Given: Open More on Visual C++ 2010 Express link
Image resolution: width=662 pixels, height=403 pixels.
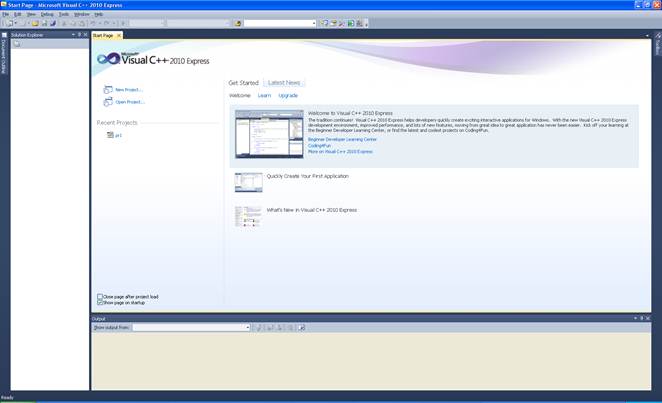Looking at the screenshot, I should tap(340, 151).
